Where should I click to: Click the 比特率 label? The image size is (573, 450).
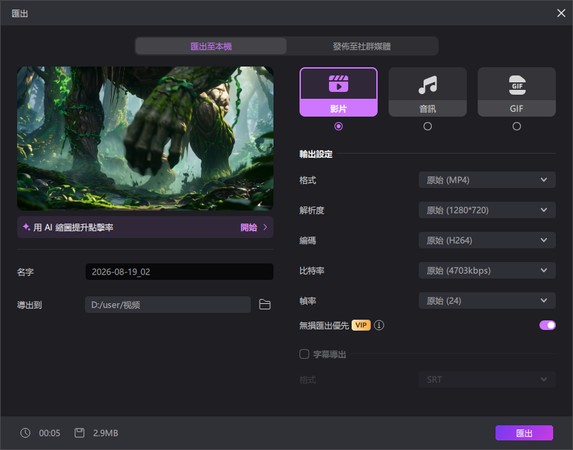coord(312,271)
